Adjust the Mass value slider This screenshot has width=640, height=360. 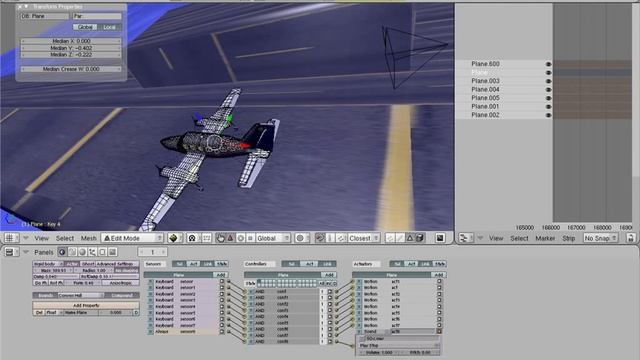click(53, 270)
